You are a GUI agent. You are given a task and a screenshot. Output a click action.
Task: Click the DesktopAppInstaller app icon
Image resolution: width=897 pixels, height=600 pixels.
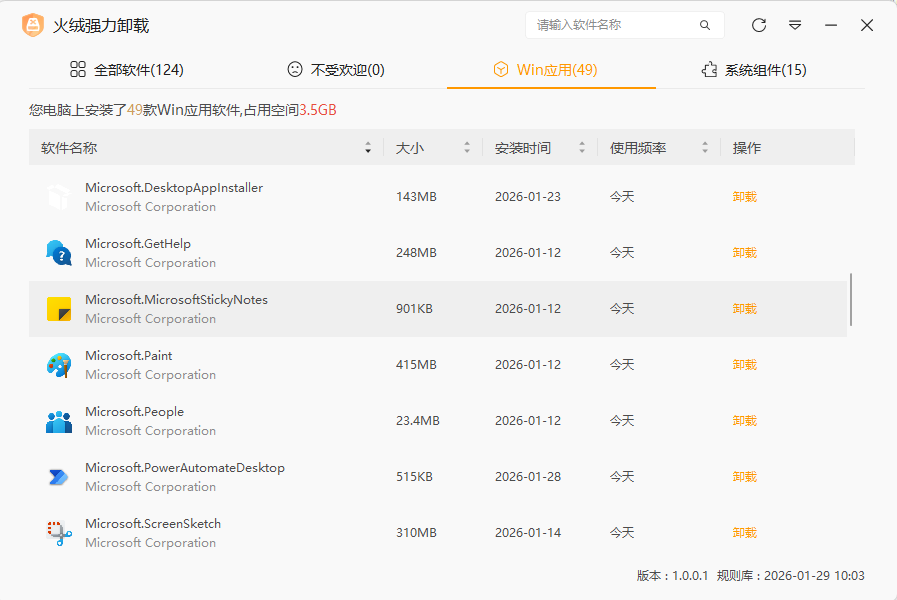tap(59, 197)
